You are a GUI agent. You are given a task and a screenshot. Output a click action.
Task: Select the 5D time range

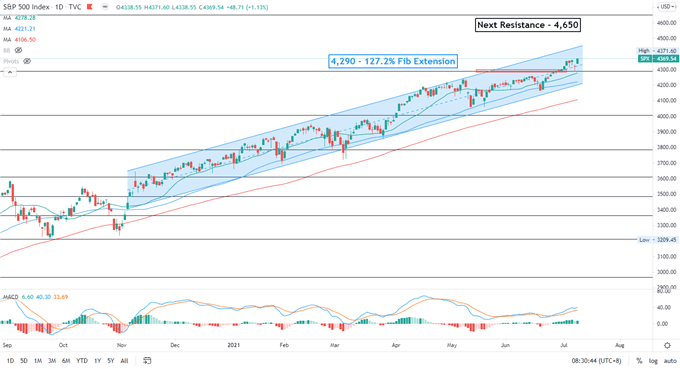coord(24,360)
